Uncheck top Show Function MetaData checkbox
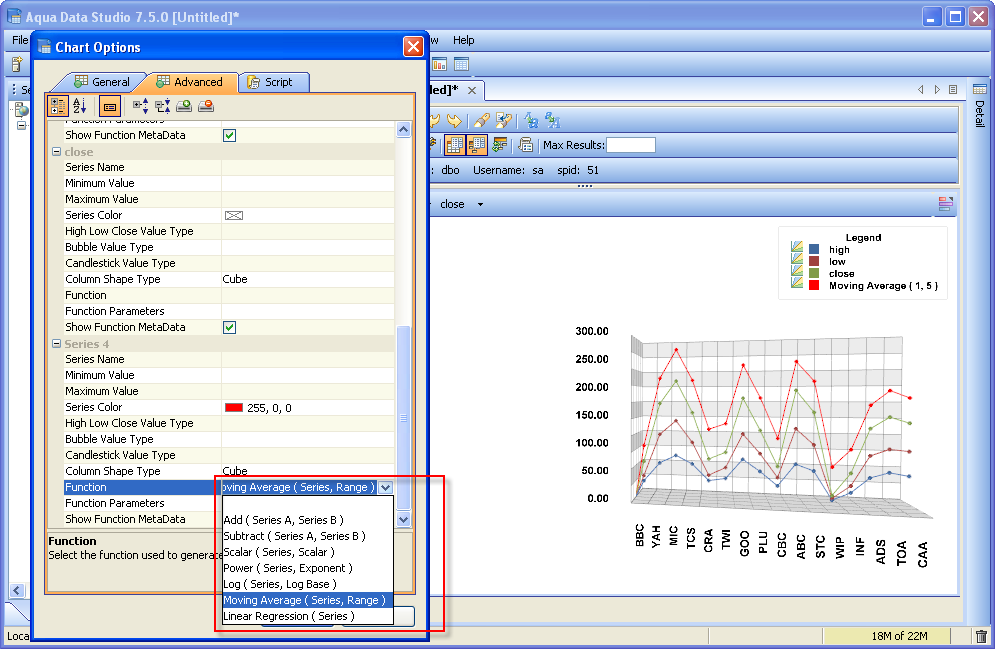The height and width of the screenshot is (649, 995). pyautogui.click(x=230, y=135)
